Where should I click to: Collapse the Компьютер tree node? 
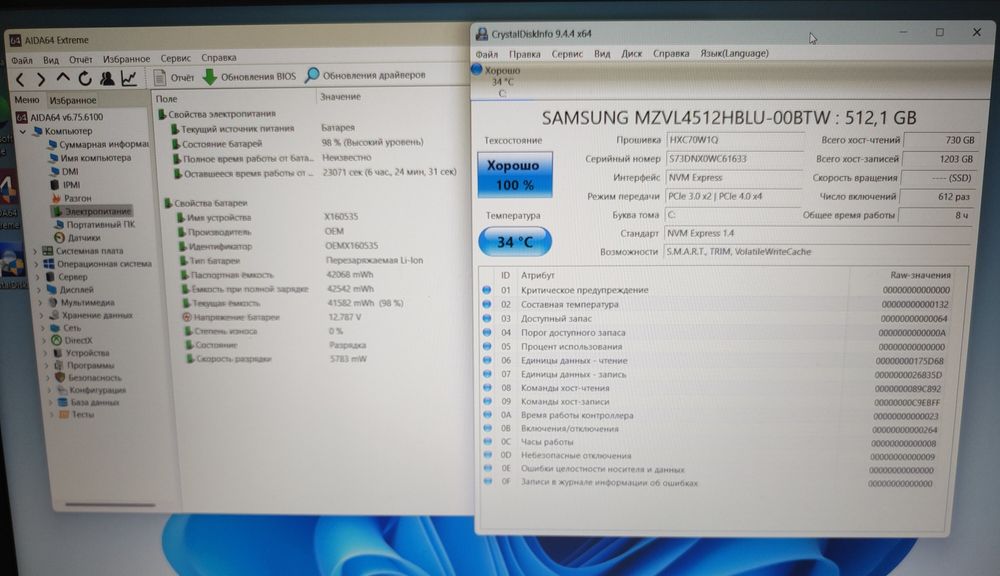pyautogui.click(x=23, y=131)
